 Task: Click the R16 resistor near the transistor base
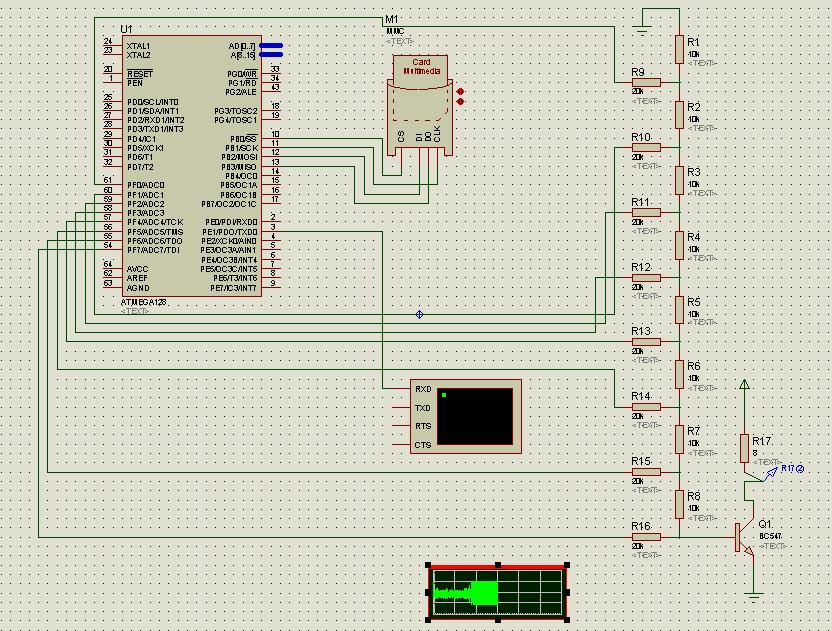(646, 536)
